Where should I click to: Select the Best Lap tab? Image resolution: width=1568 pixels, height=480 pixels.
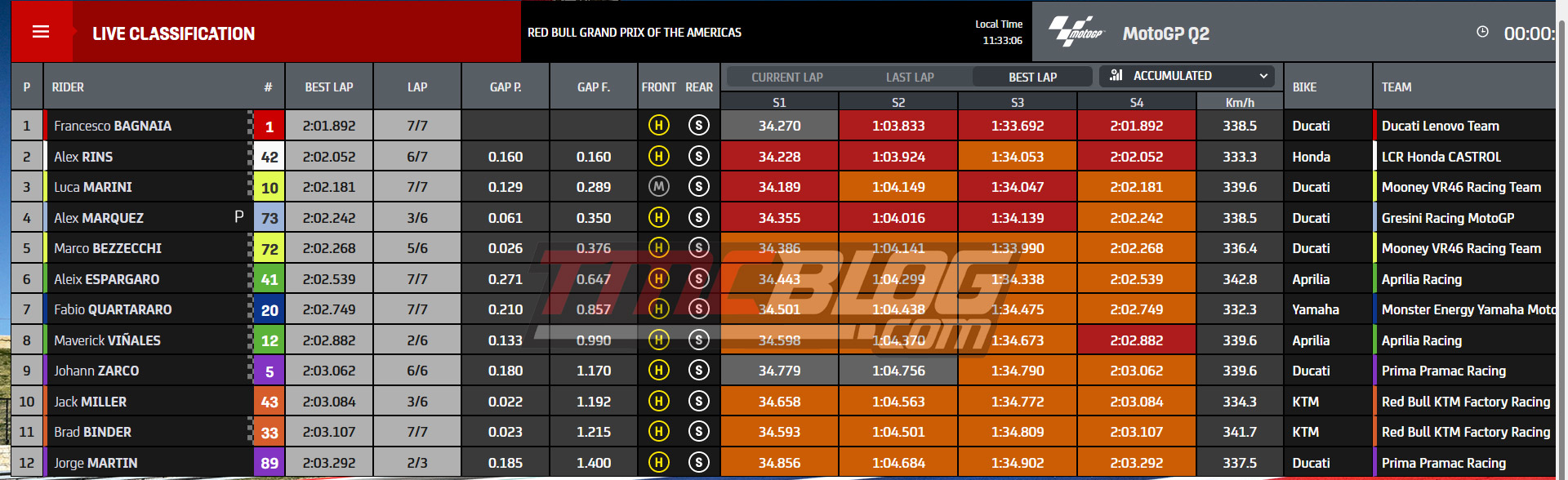tap(1032, 77)
